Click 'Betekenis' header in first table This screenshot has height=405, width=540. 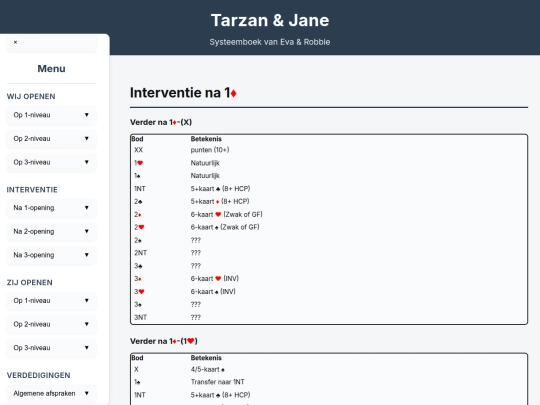click(x=206, y=139)
